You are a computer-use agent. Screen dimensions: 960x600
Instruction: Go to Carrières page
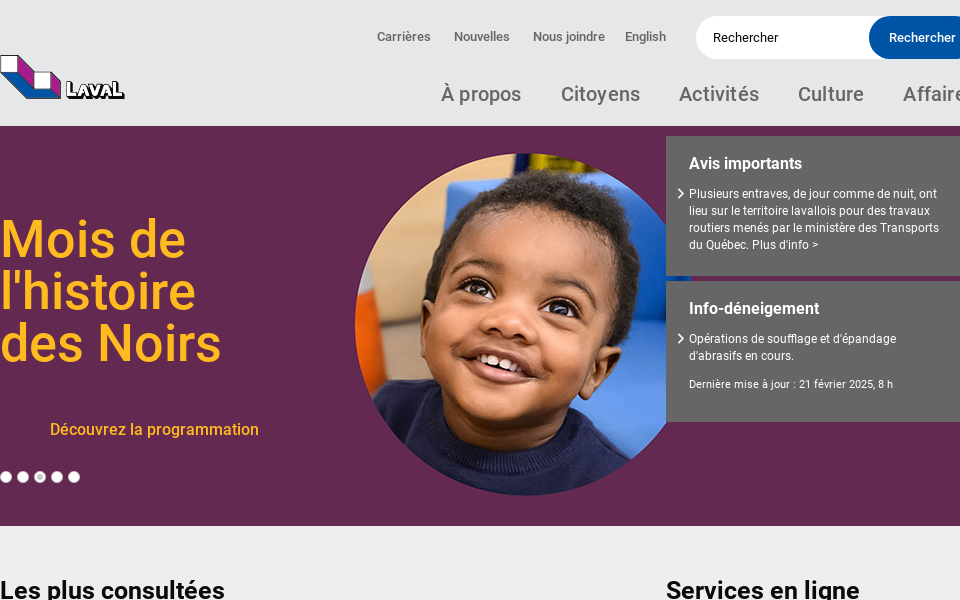(403, 37)
